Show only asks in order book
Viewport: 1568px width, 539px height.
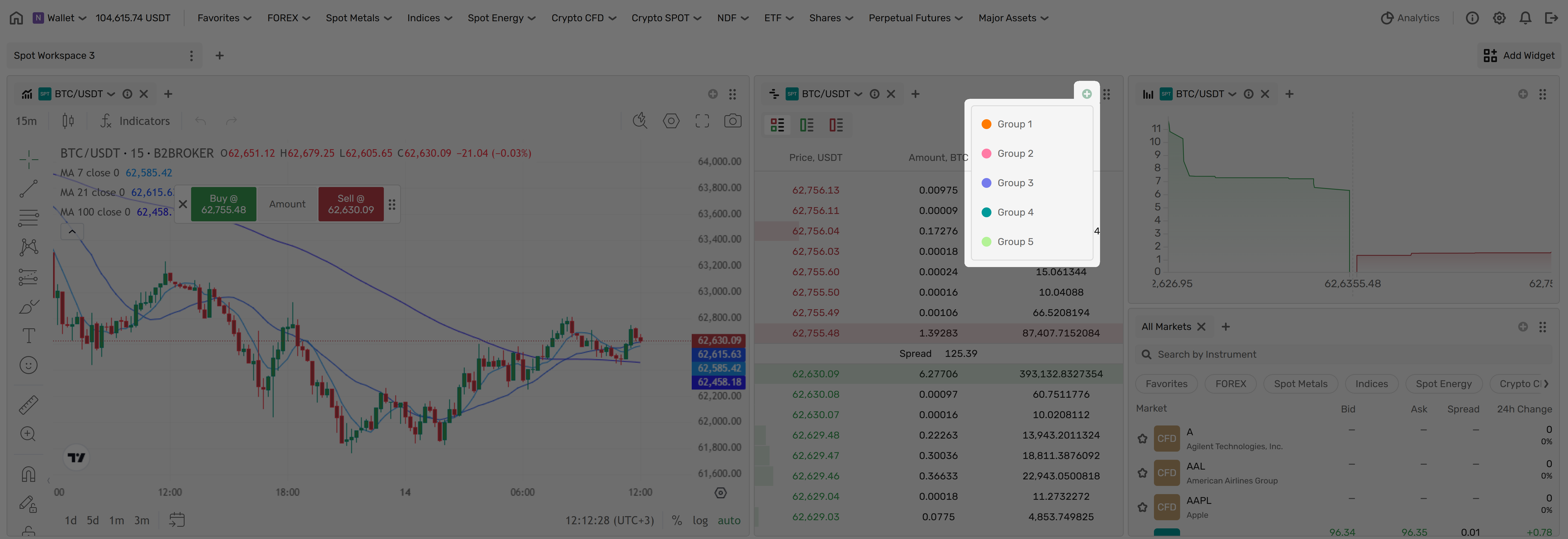(836, 125)
